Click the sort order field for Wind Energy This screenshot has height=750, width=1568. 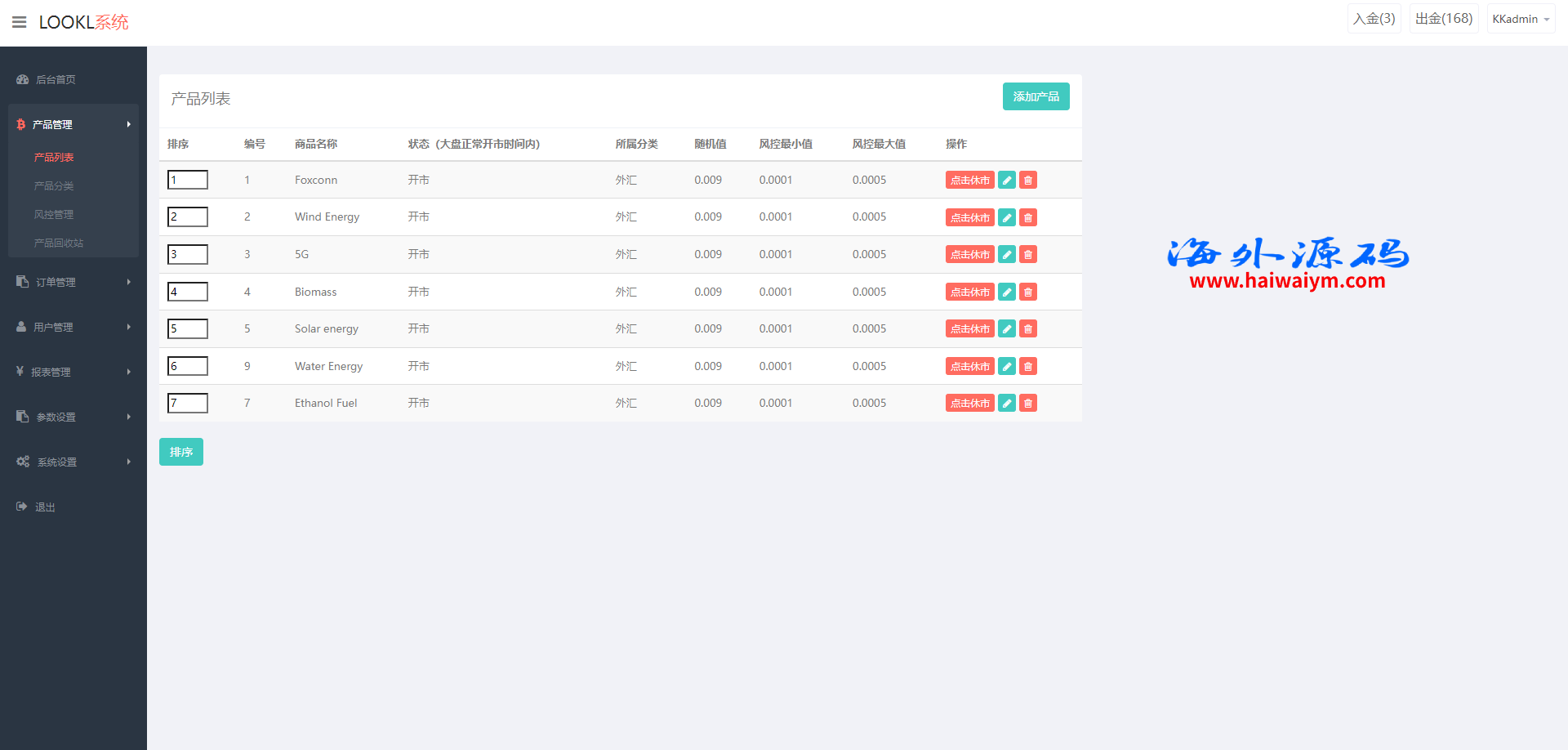[188, 217]
